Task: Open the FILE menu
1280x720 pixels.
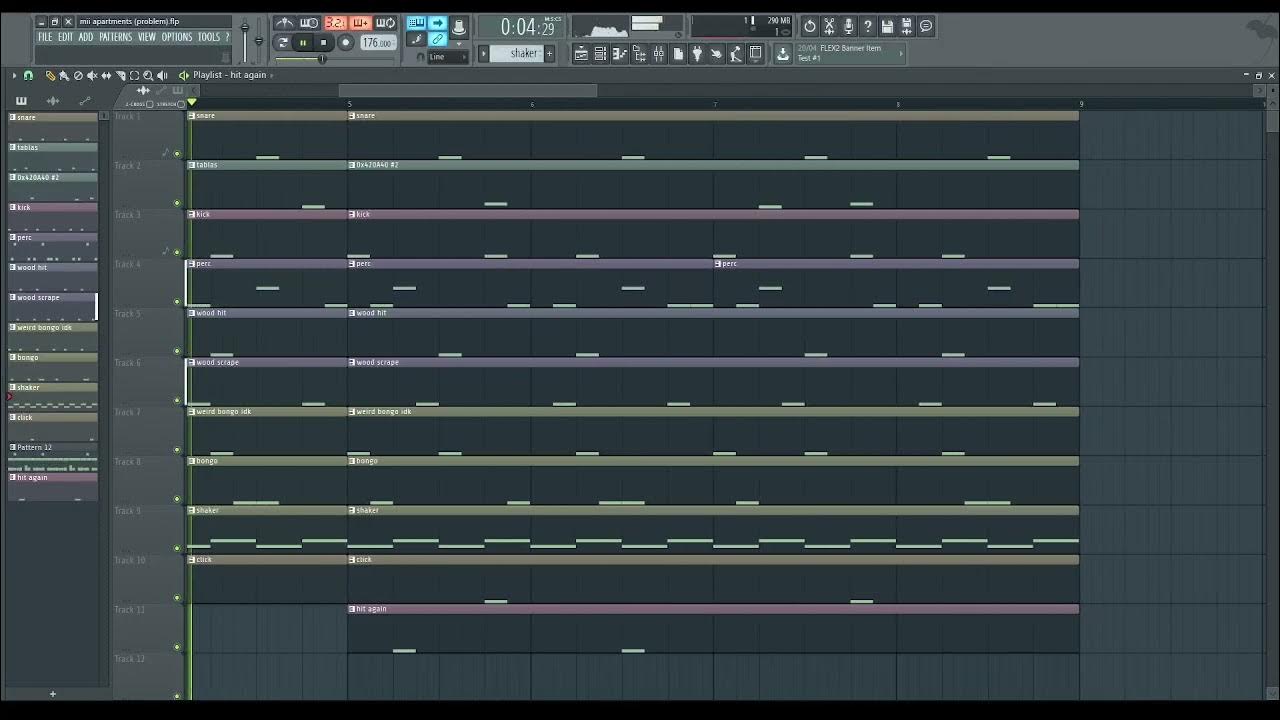Action: pyautogui.click(x=45, y=37)
